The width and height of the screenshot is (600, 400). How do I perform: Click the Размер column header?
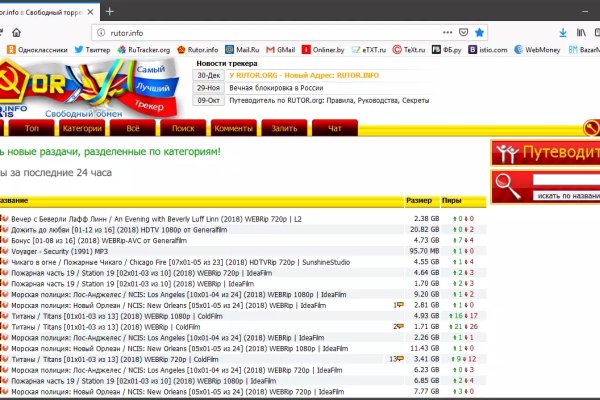pos(420,200)
